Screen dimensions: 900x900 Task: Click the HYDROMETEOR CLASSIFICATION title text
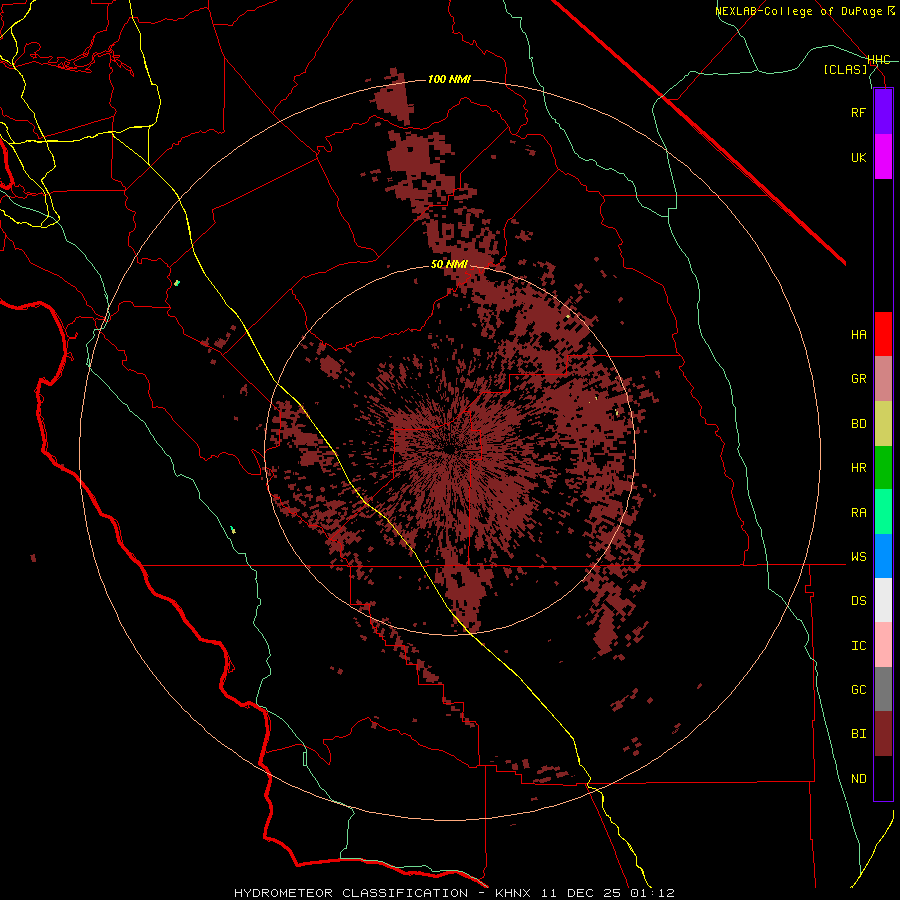[351, 893]
